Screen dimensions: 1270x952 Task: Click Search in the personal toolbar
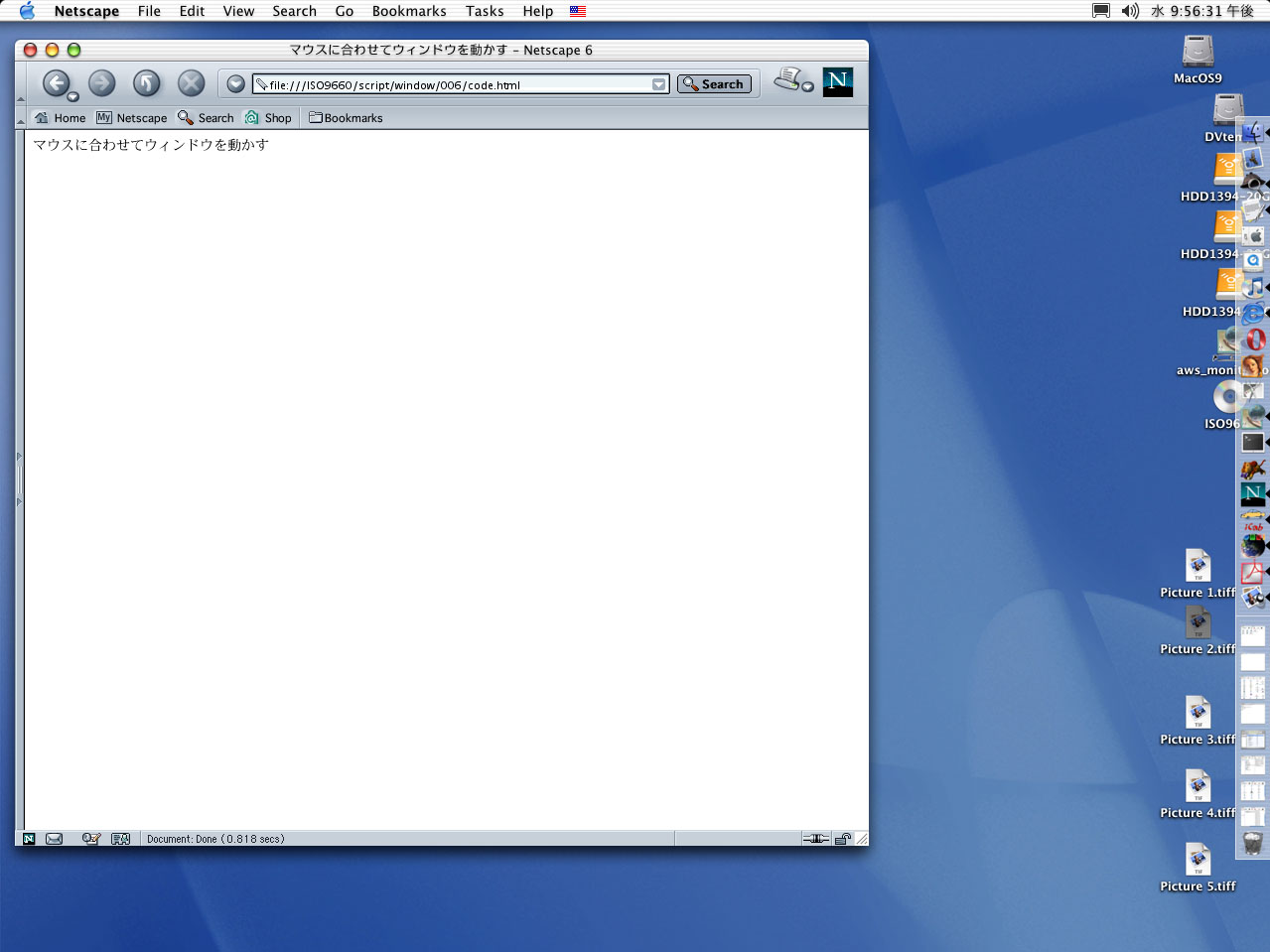click(x=206, y=118)
